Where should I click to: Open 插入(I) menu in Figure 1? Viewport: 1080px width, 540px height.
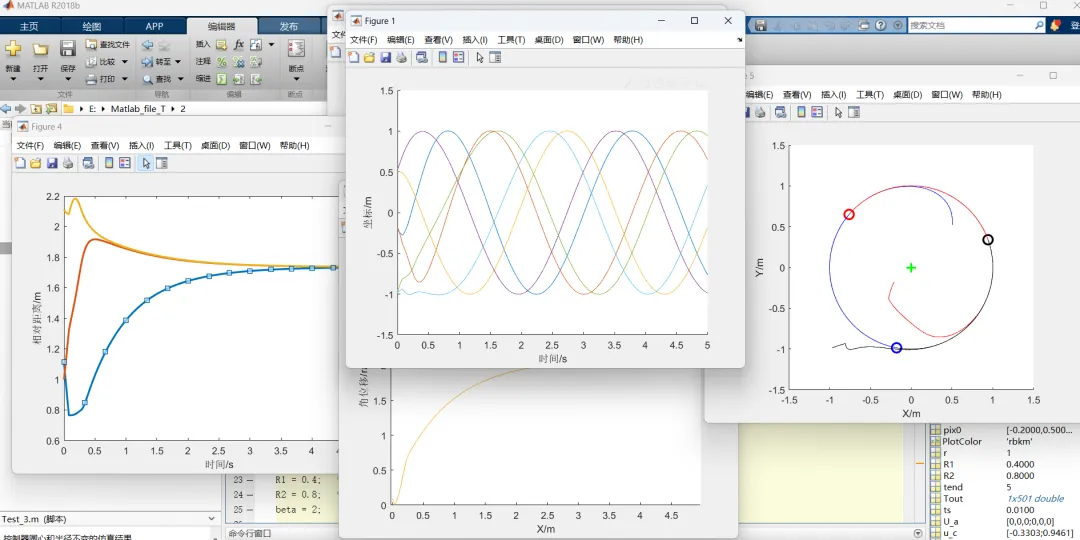(x=475, y=40)
